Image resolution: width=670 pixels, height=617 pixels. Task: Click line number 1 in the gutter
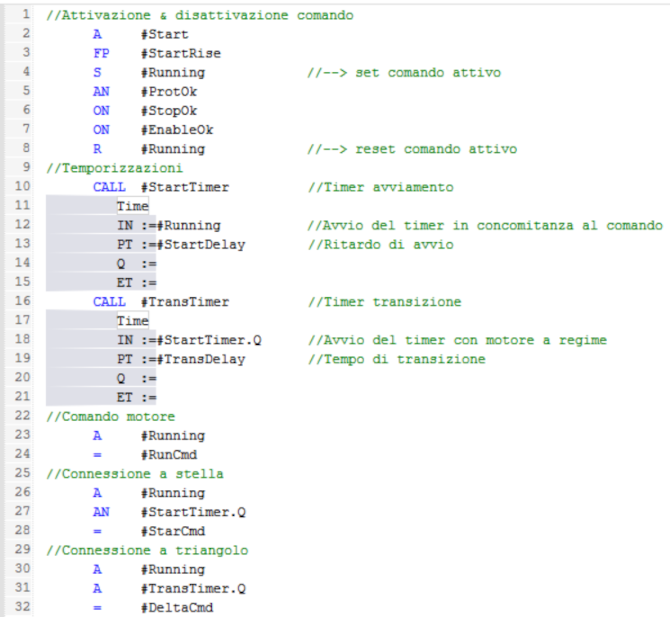[x=26, y=15]
